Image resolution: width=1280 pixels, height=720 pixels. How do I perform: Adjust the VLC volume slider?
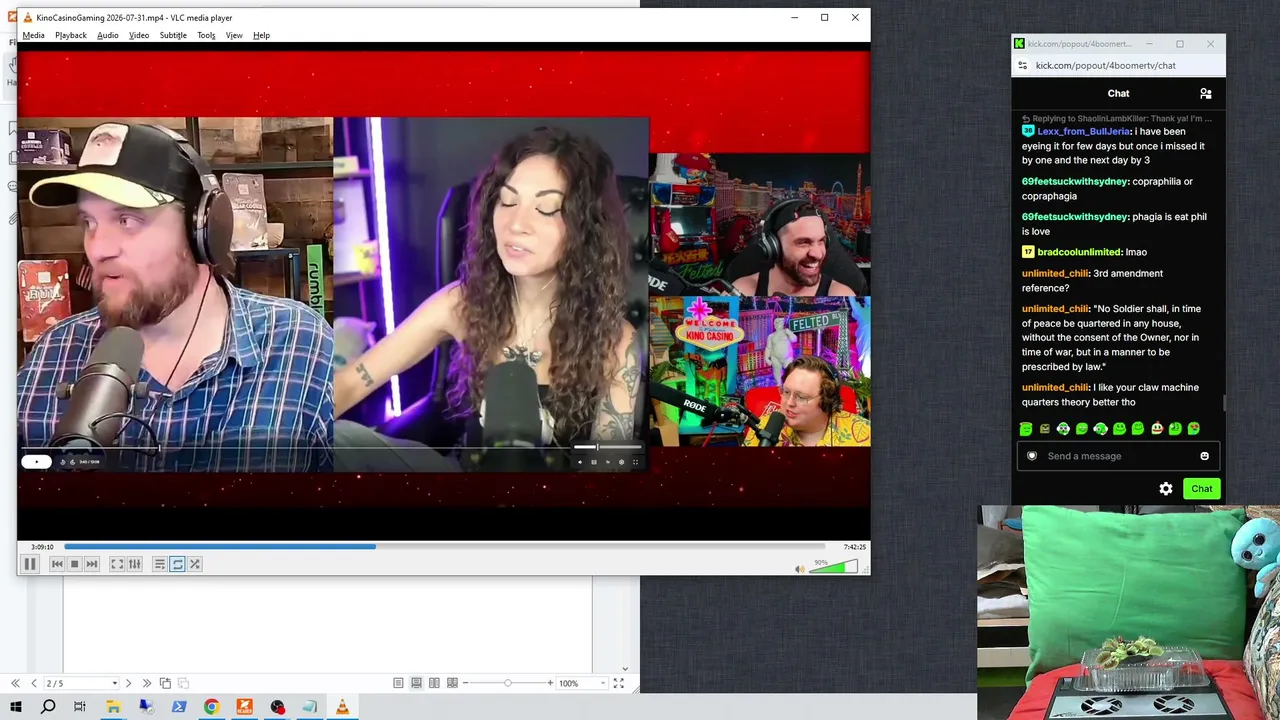click(833, 567)
